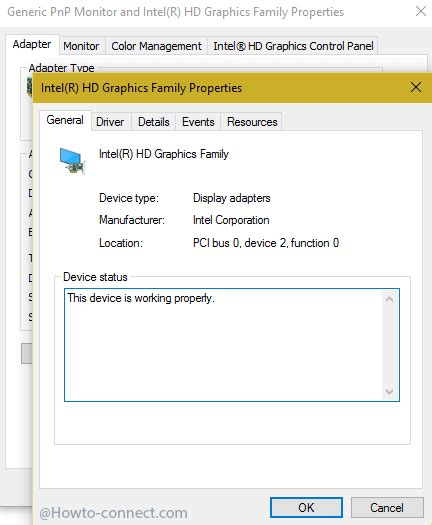
Task: Click the Cancel button
Action: coord(387,508)
